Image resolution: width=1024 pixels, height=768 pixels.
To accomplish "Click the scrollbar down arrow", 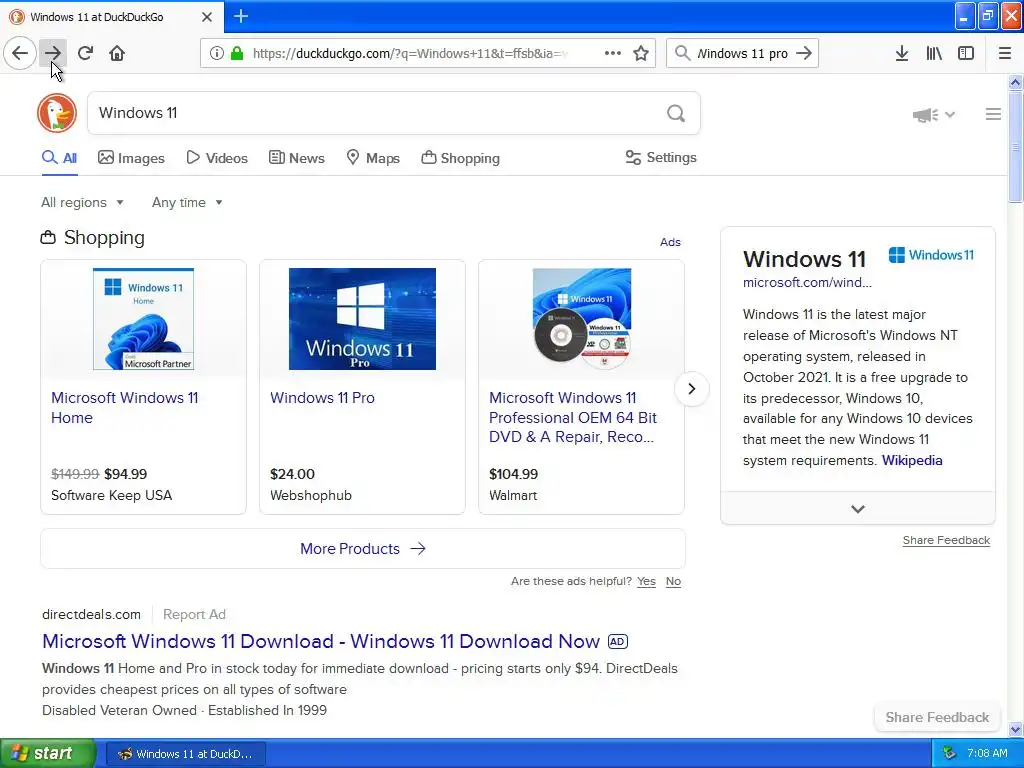I will pos(1015,729).
